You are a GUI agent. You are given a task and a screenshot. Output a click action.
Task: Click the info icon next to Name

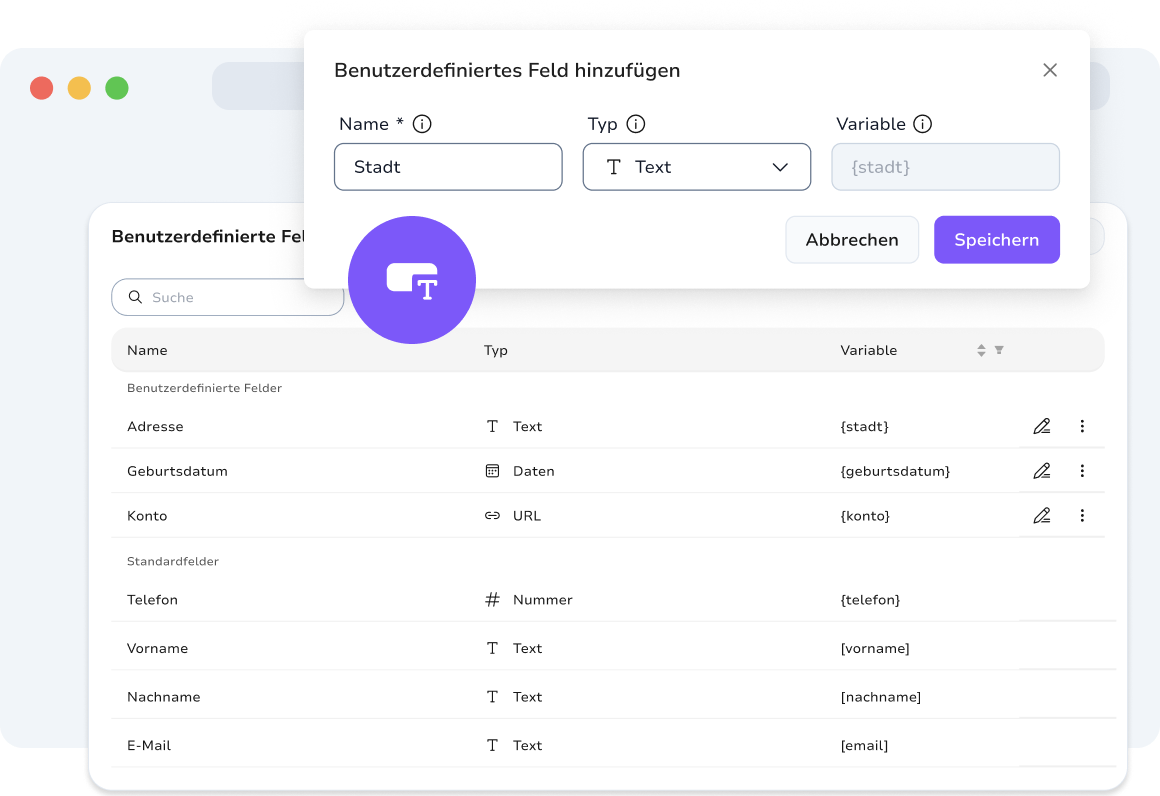(422, 124)
